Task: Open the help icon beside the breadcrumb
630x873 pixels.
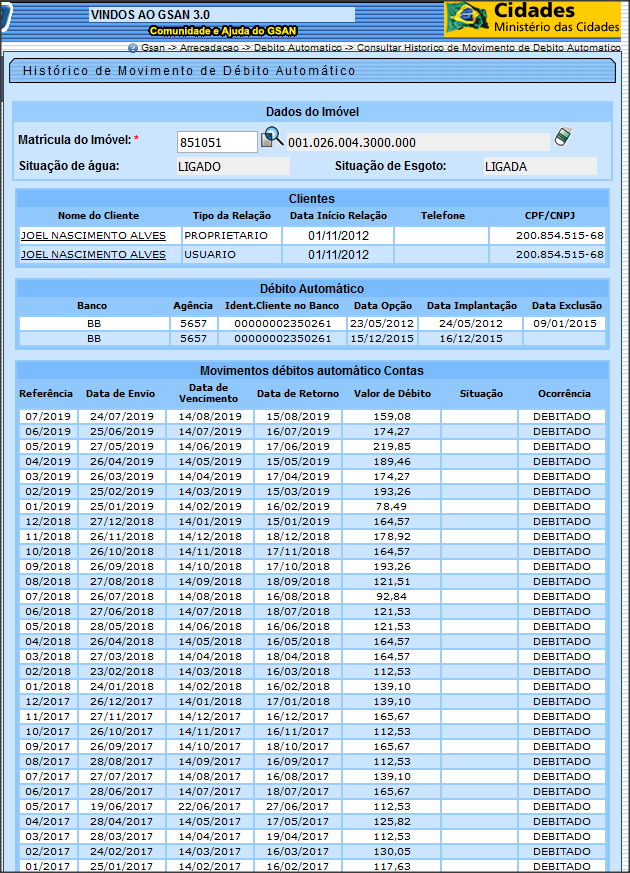Action: 132,48
